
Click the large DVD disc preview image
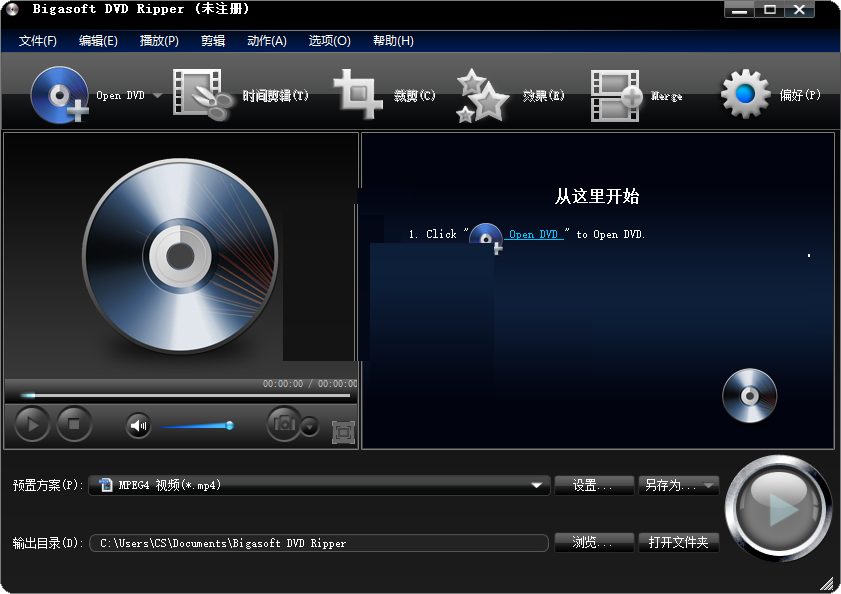coord(180,256)
